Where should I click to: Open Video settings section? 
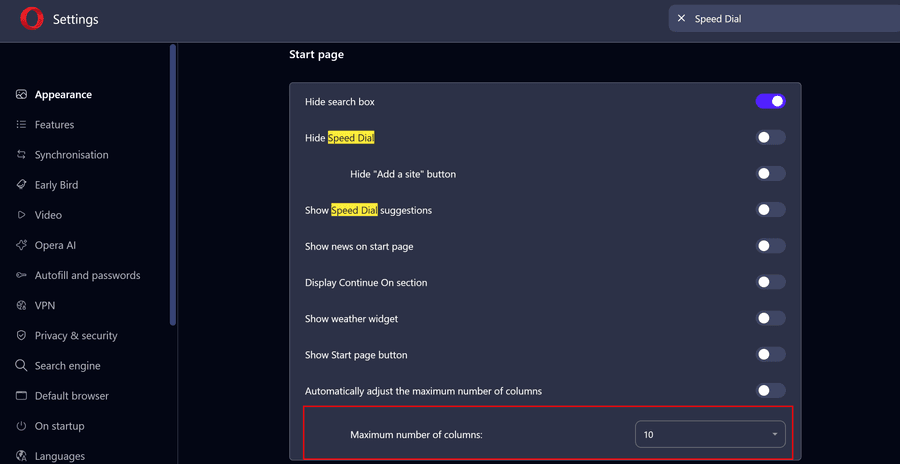coord(48,215)
